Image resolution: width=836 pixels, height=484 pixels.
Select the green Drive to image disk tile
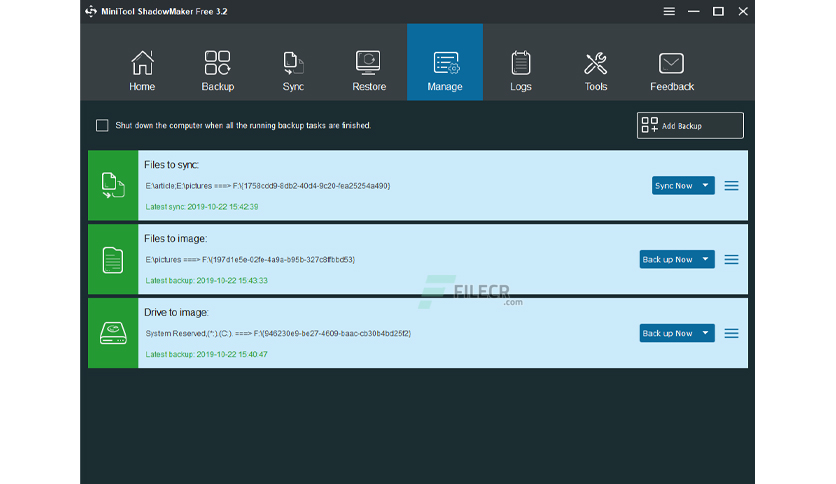pyautogui.click(x=113, y=333)
